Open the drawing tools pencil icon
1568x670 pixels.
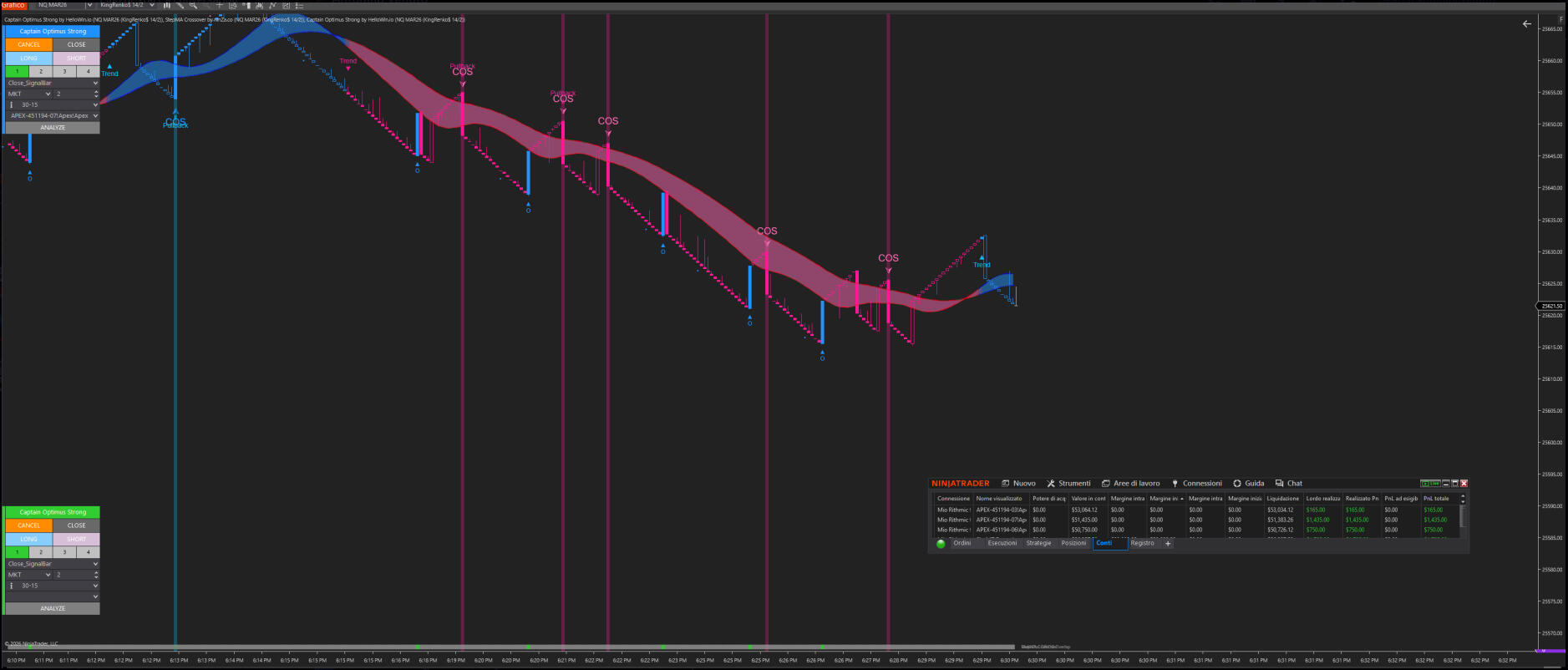click(x=180, y=5)
